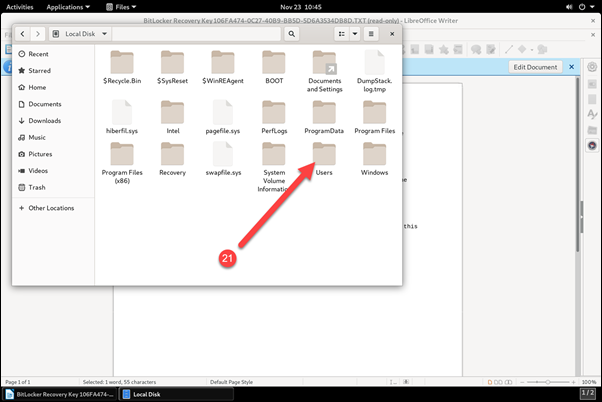Click the Writer zoom out minus button
Screen dimensions: 602x402
pyautogui.click(x=522, y=382)
